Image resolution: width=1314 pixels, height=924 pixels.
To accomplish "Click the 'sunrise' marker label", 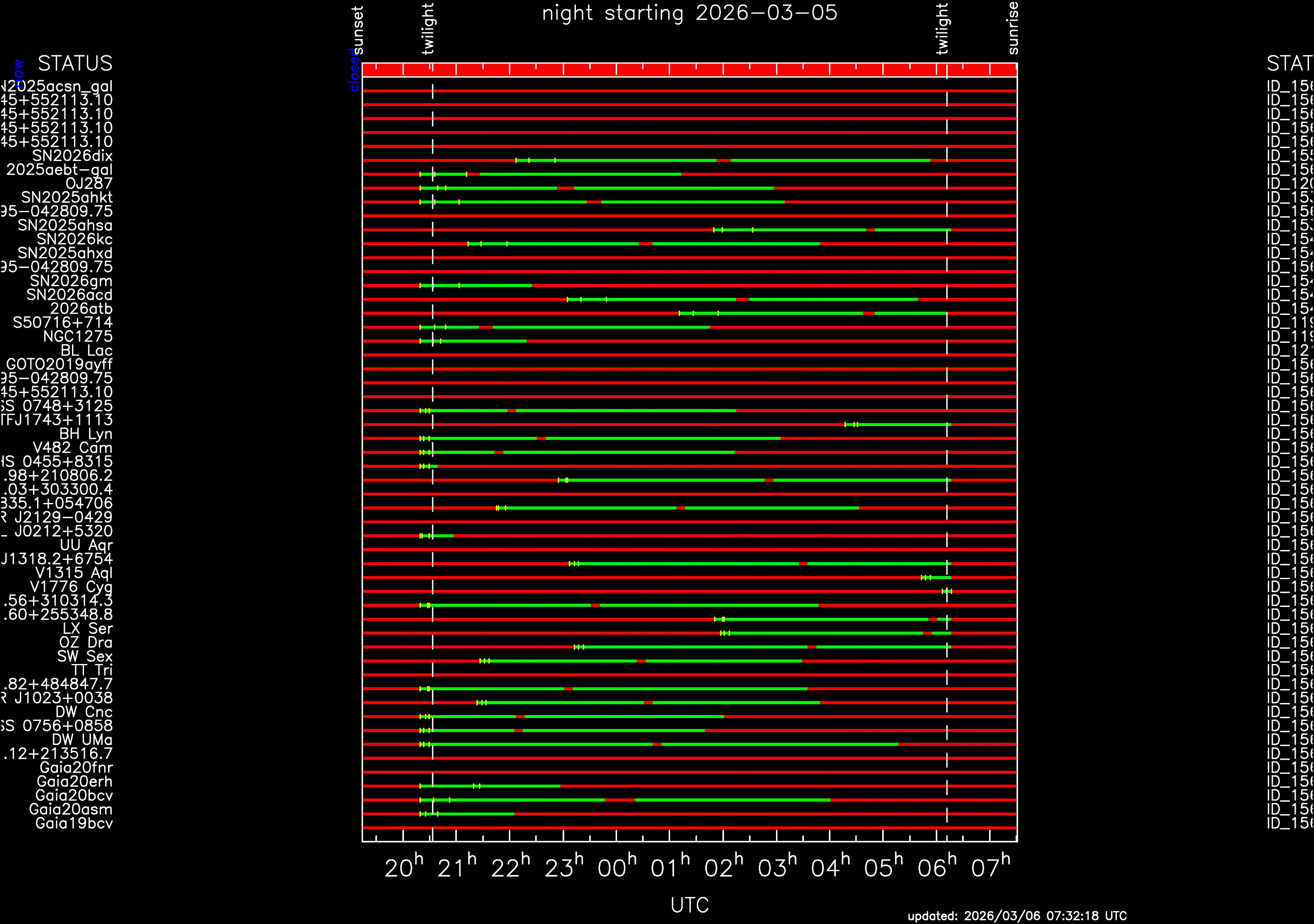I will coord(1012,28).
